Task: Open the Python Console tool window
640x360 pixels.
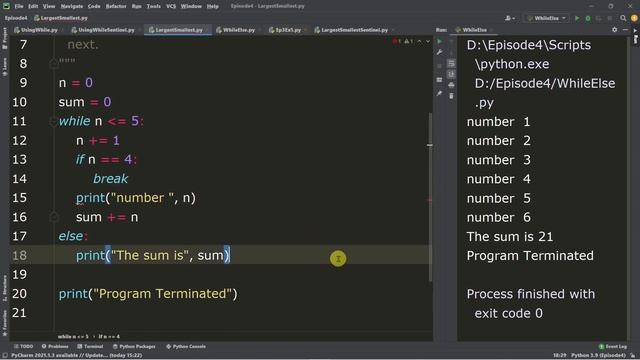Action: coord(186,347)
